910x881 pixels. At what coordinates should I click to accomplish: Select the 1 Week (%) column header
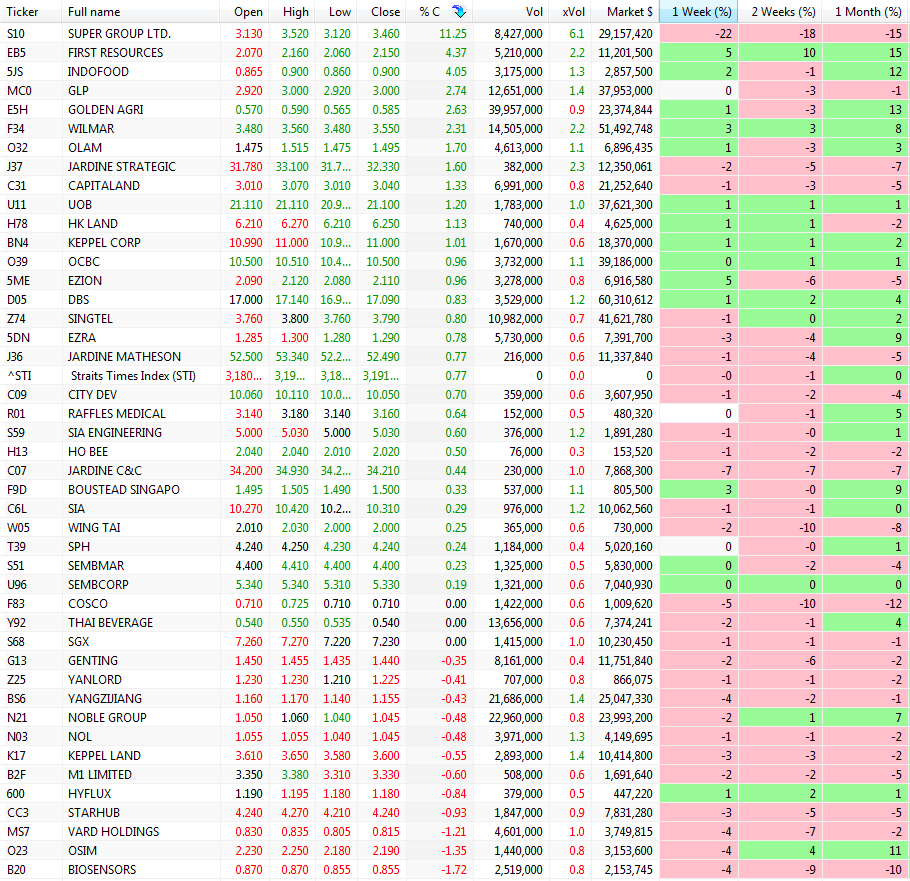pyautogui.click(x=700, y=12)
